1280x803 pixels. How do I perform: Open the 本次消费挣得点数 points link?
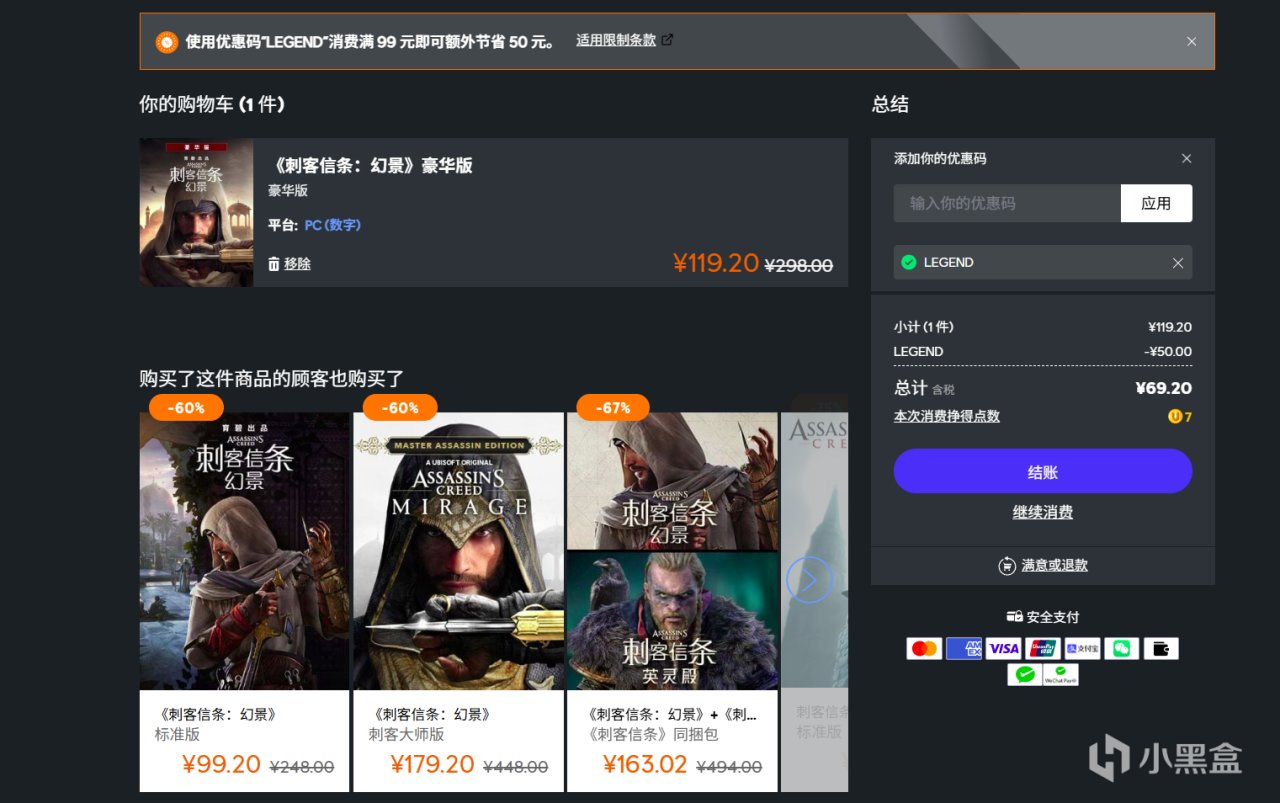tap(946, 417)
